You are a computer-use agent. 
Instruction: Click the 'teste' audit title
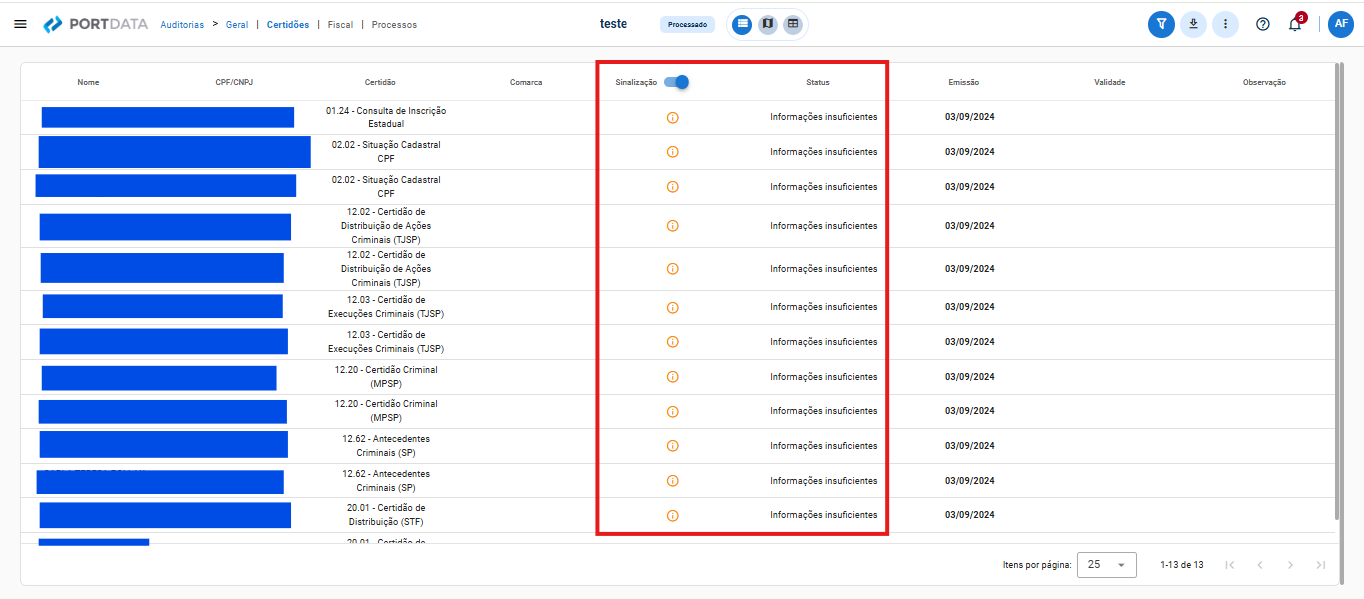pos(613,24)
